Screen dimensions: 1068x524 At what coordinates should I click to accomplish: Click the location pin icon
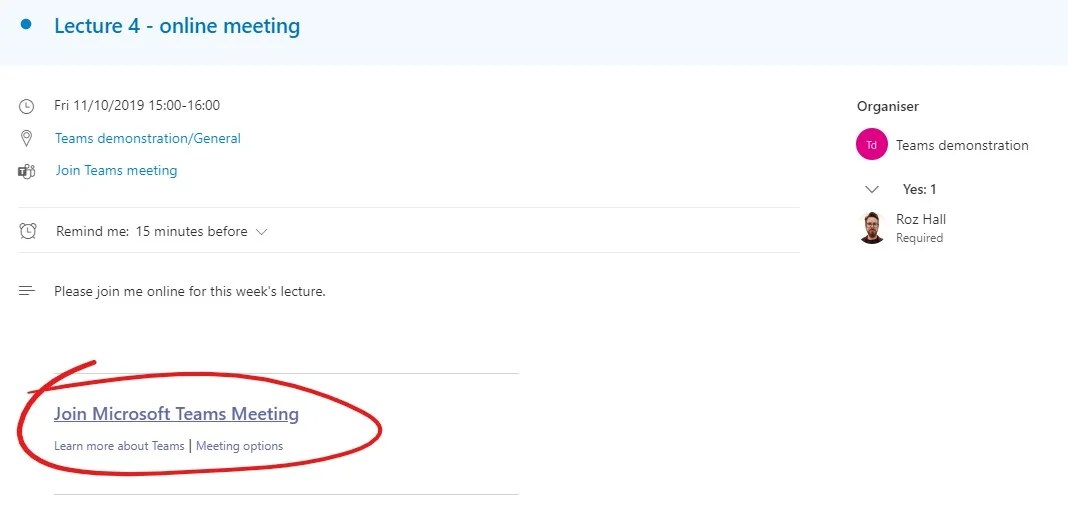27,139
